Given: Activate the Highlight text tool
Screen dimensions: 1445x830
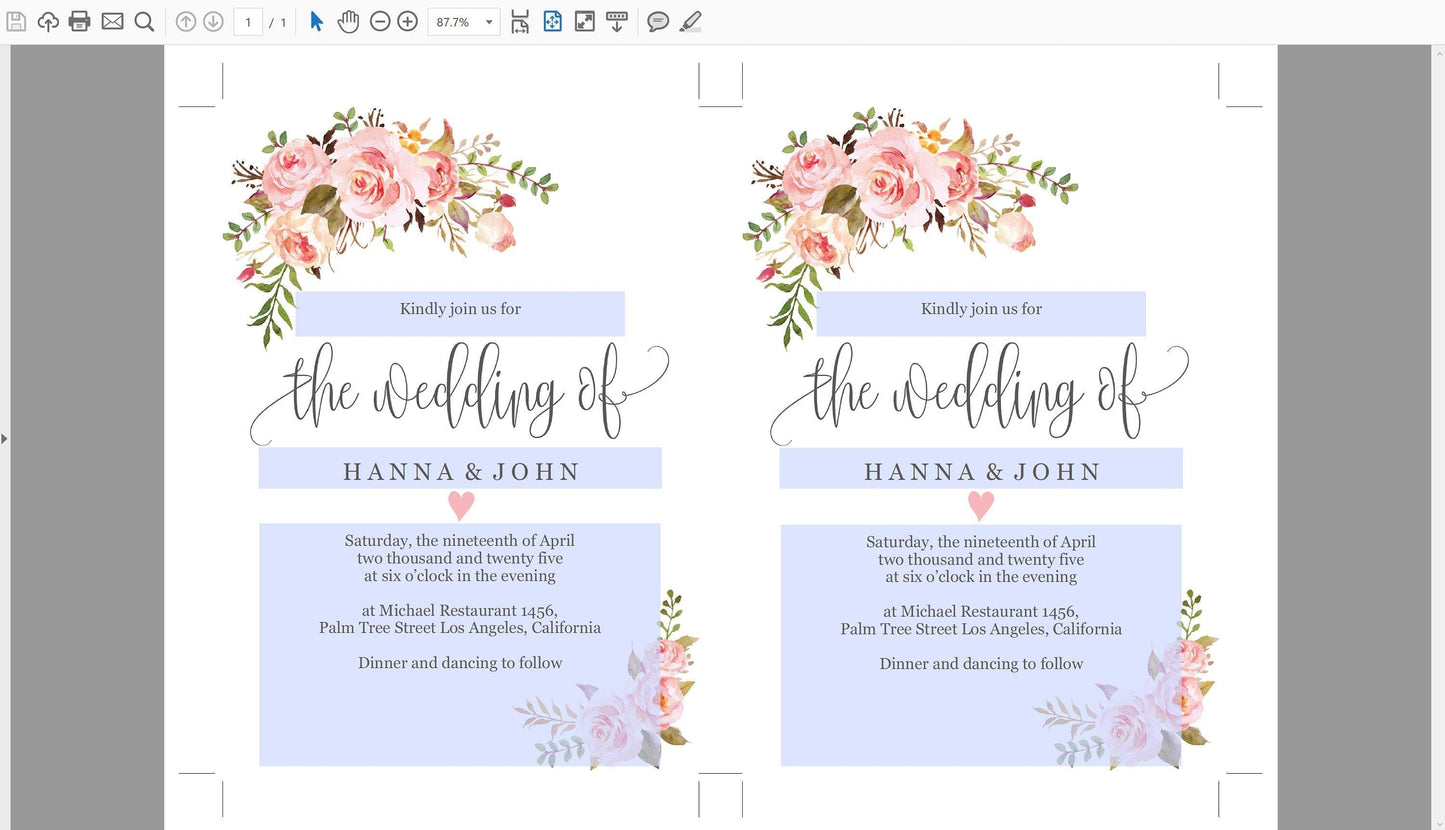Looking at the screenshot, I should [690, 21].
